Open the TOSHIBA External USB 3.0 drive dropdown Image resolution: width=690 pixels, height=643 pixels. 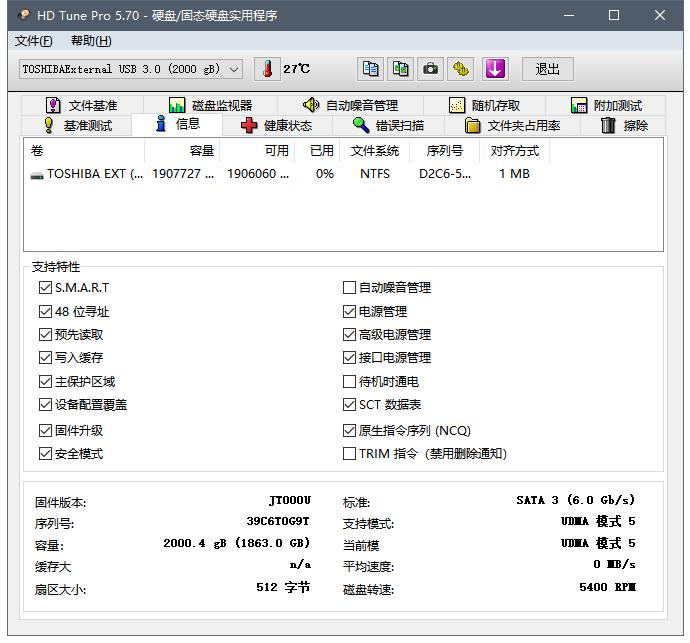coord(131,69)
